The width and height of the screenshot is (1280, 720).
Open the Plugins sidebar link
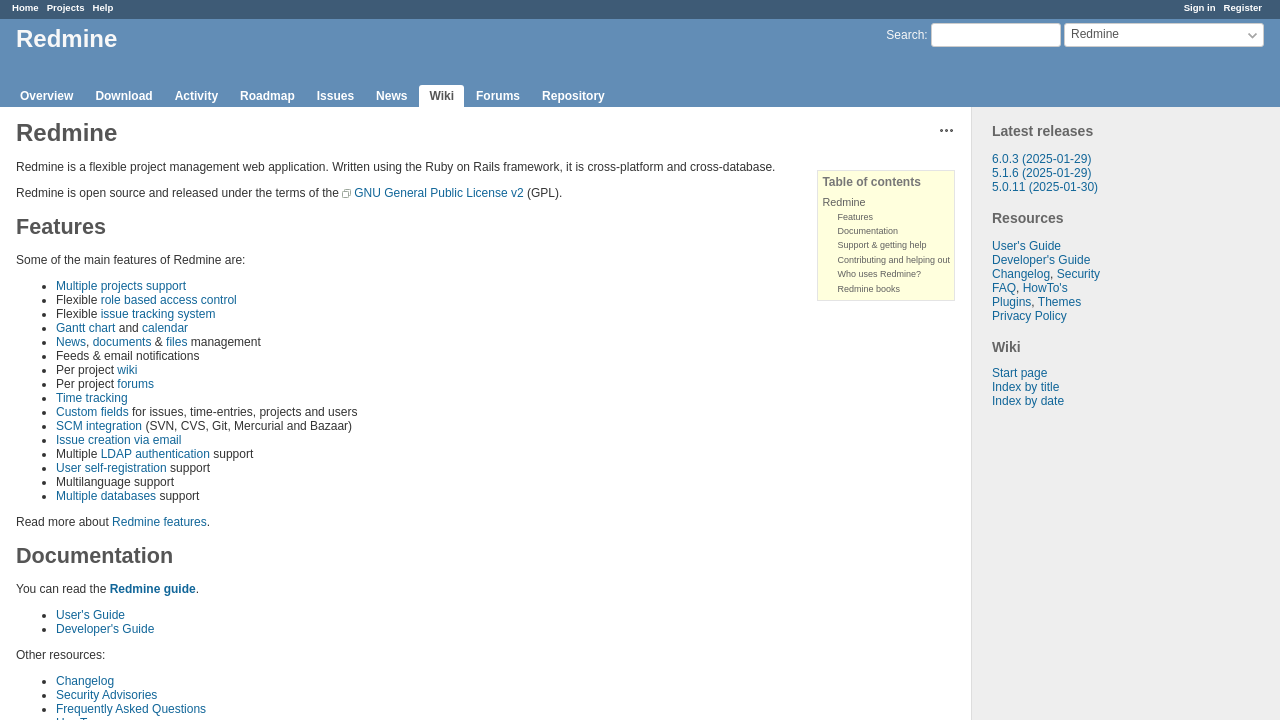pos(1011,302)
